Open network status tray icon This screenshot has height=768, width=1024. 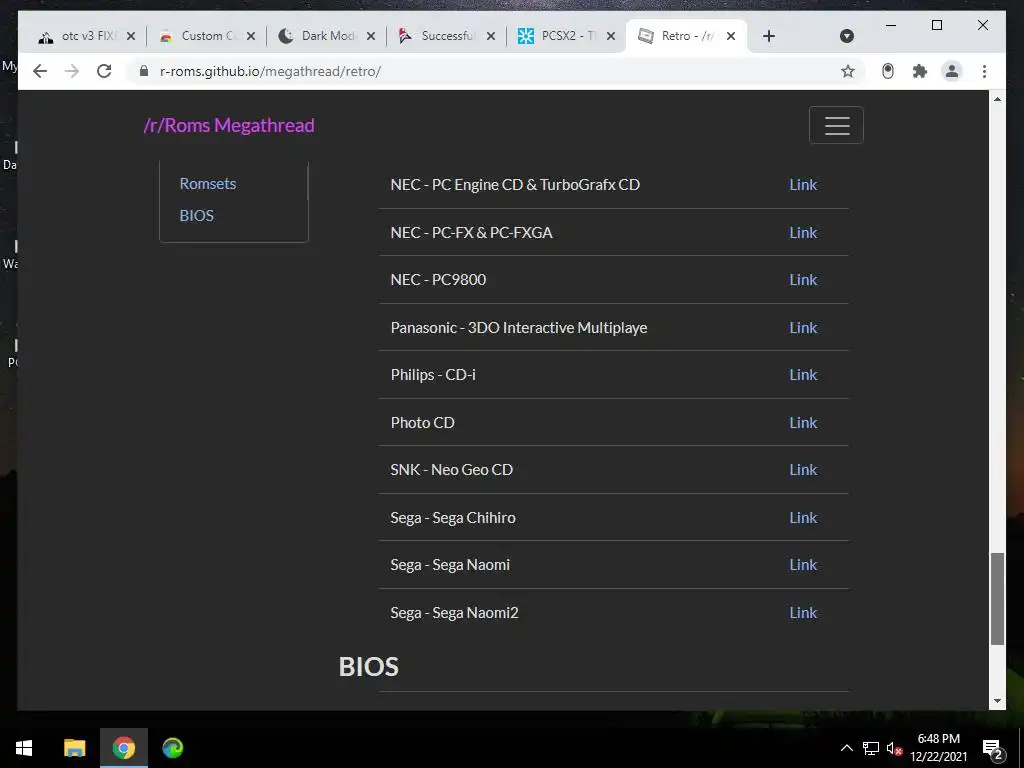pos(871,748)
